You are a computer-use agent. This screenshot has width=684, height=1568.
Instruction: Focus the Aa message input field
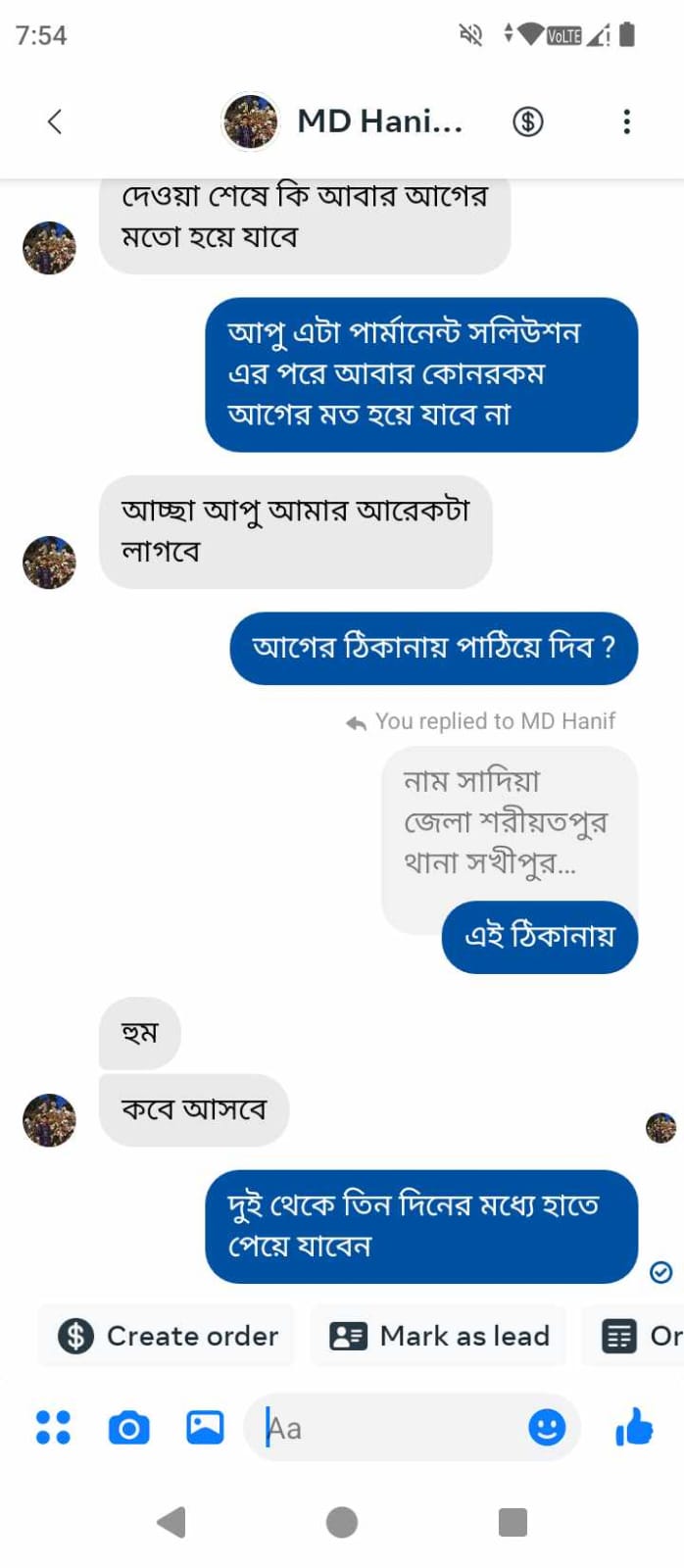392,1428
